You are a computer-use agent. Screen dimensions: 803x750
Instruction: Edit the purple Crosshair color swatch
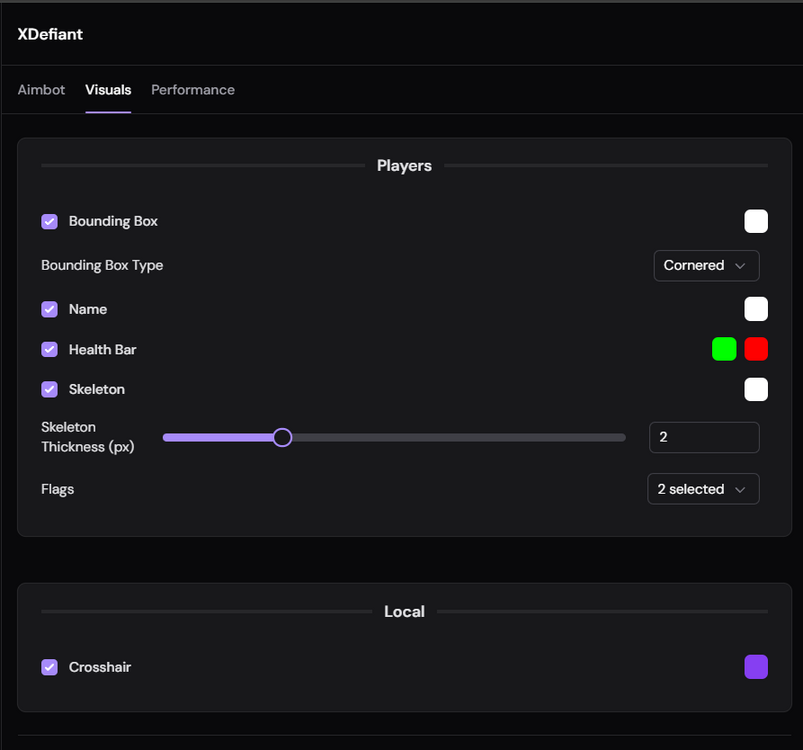point(756,667)
